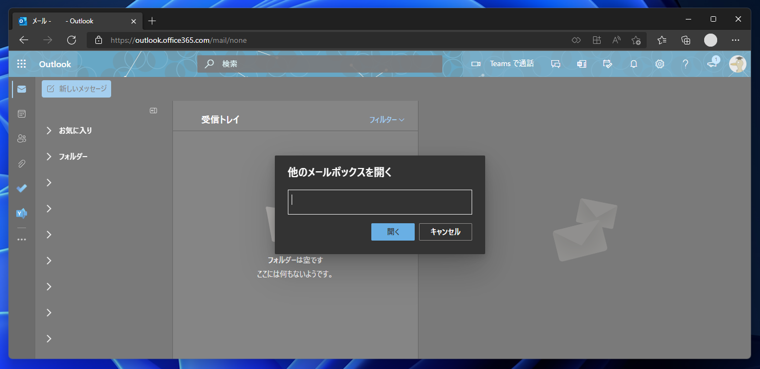Open a new browser tab
The width and height of the screenshot is (760, 369).
click(152, 21)
